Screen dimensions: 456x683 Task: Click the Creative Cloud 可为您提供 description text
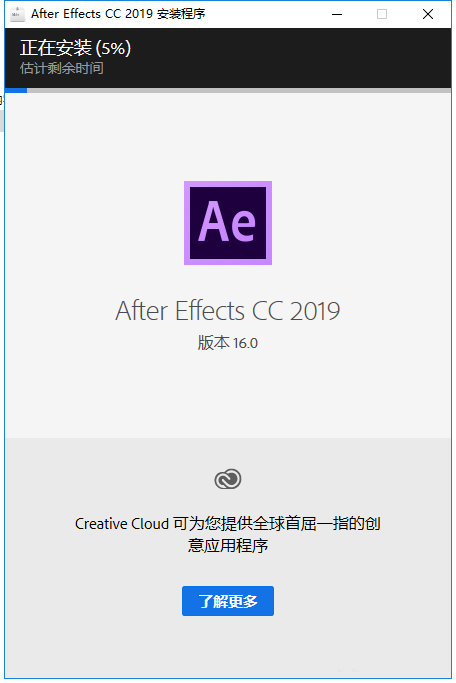point(228,523)
